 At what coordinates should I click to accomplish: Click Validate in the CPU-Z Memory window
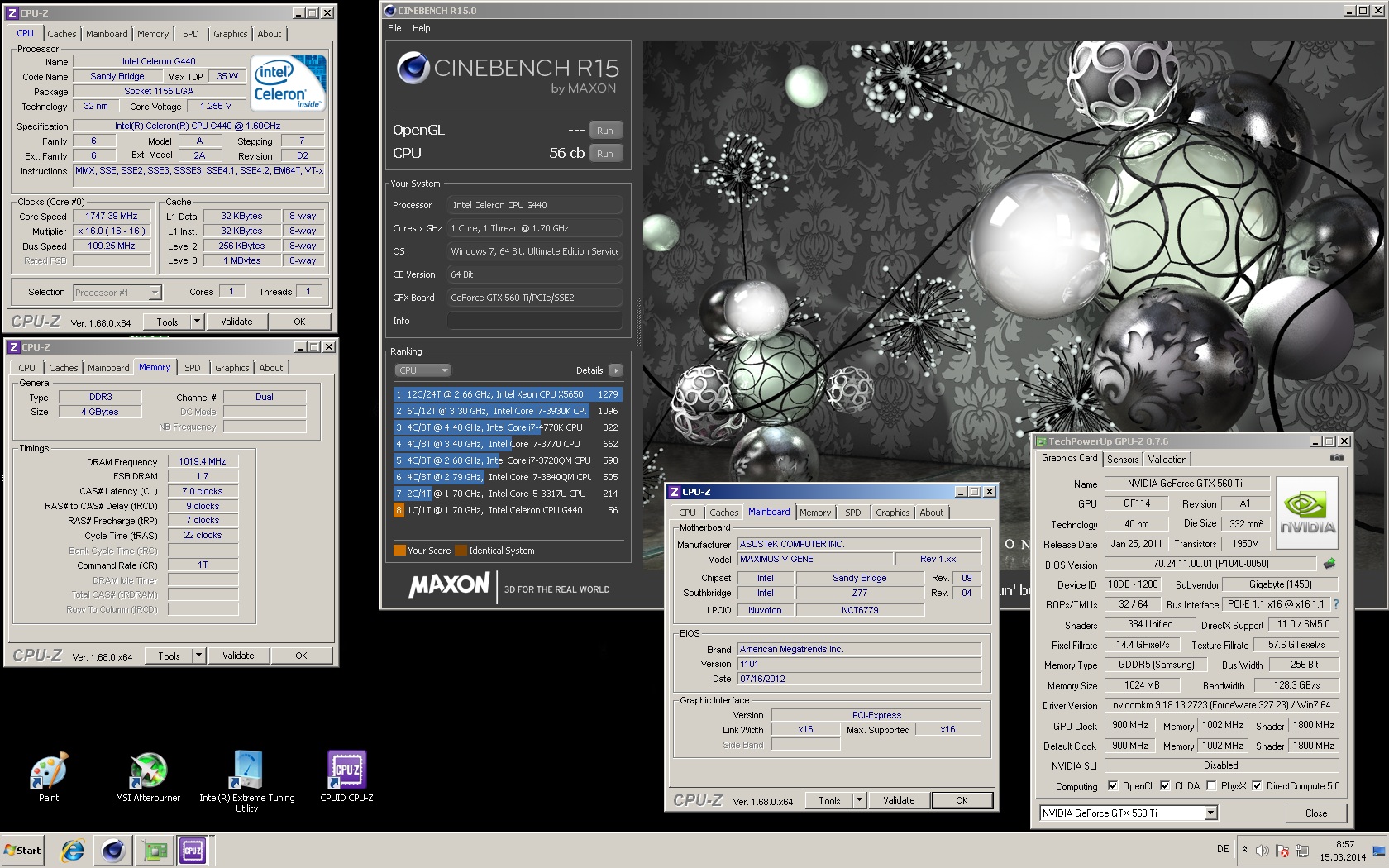coord(238,656)
